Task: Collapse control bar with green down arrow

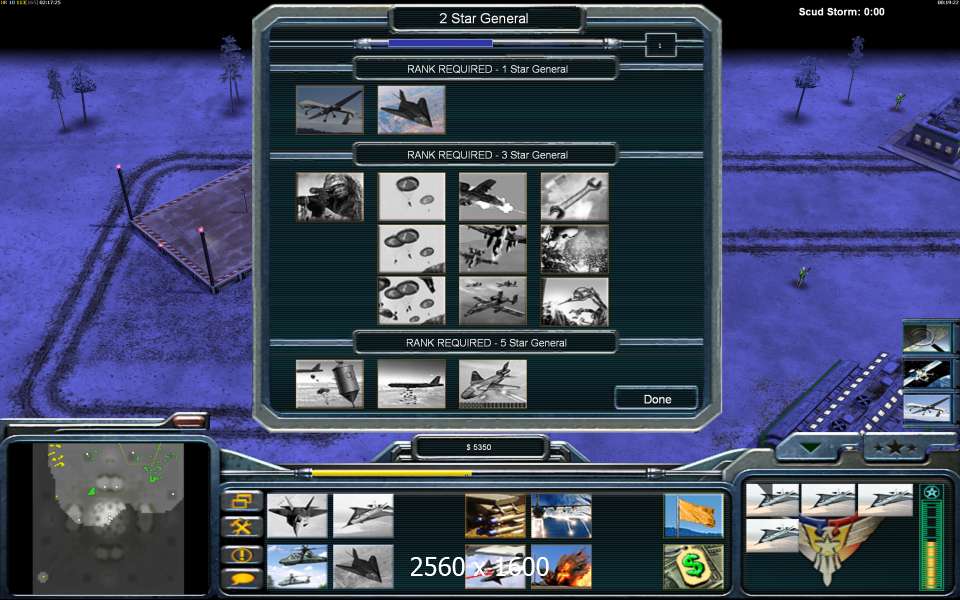Action: [x=812, y=448]
